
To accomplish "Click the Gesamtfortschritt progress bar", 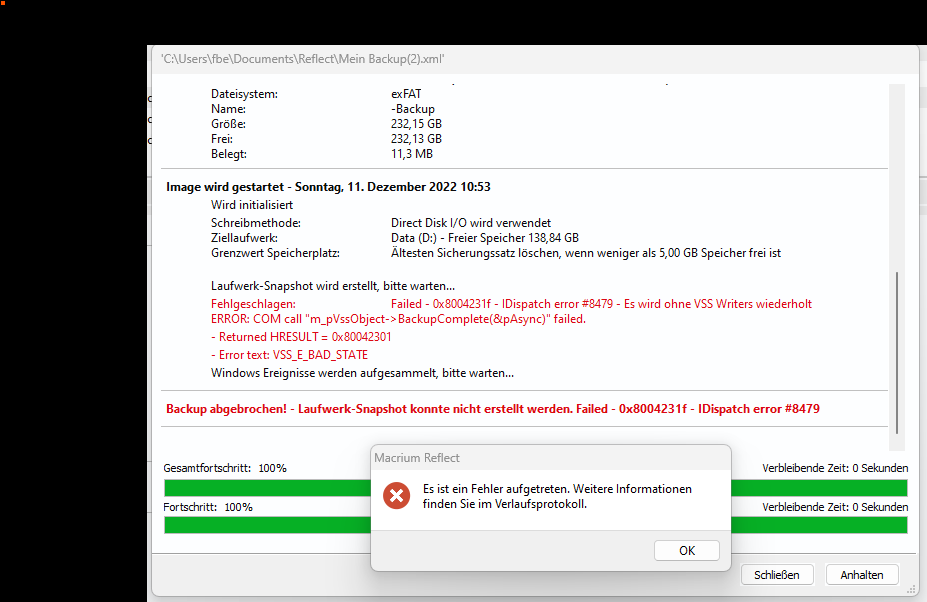I will (536, 488).
